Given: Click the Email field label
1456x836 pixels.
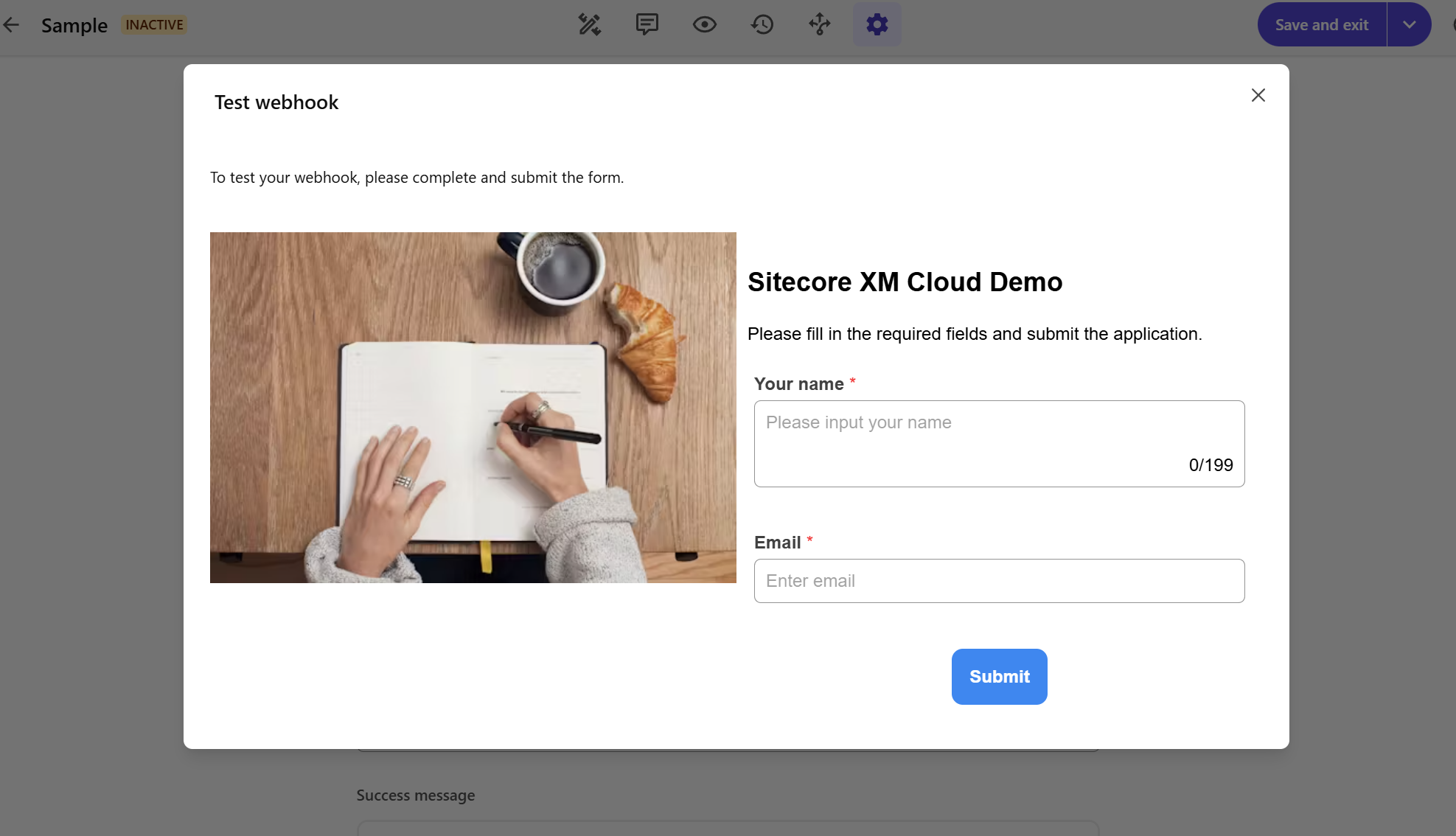Looking at the screenshot, I should click(x=778, y=543).
